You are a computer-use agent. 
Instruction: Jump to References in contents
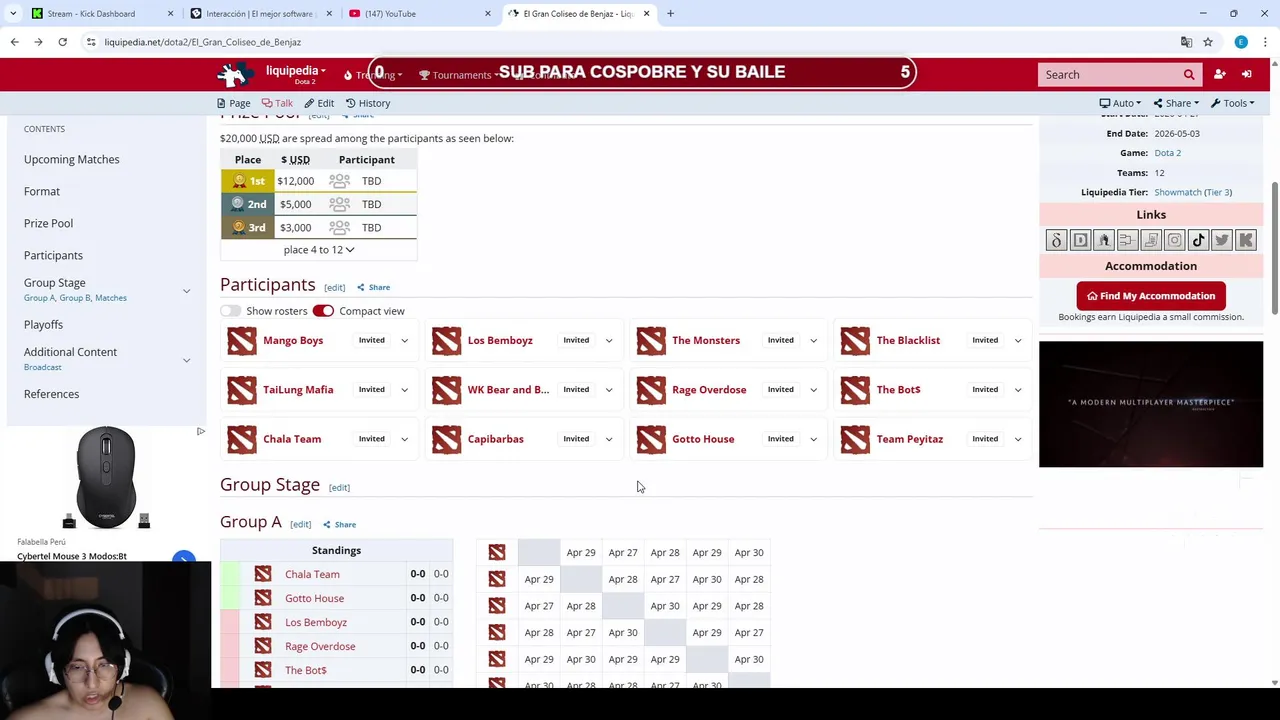[x=51, y=394]
